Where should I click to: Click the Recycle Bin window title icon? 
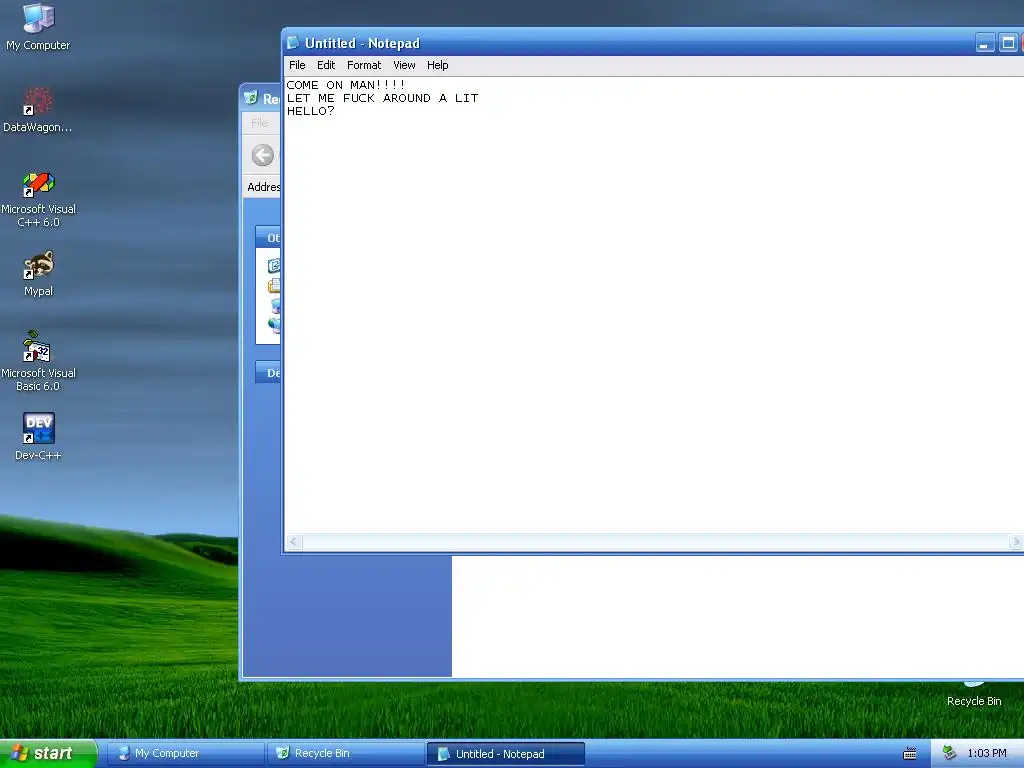click(251, 98)
